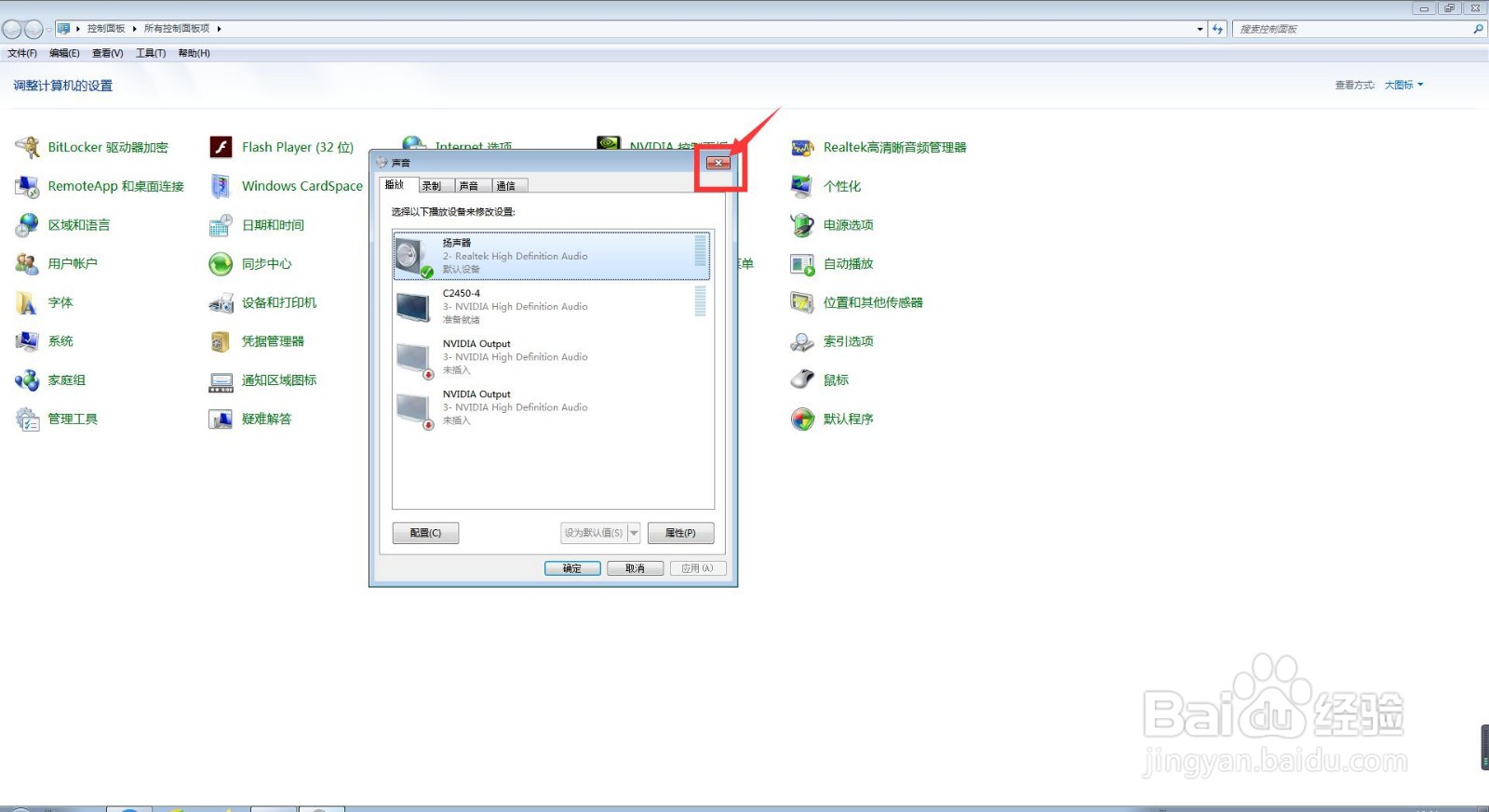Open the 家庭组 icon

coord(27,380)
